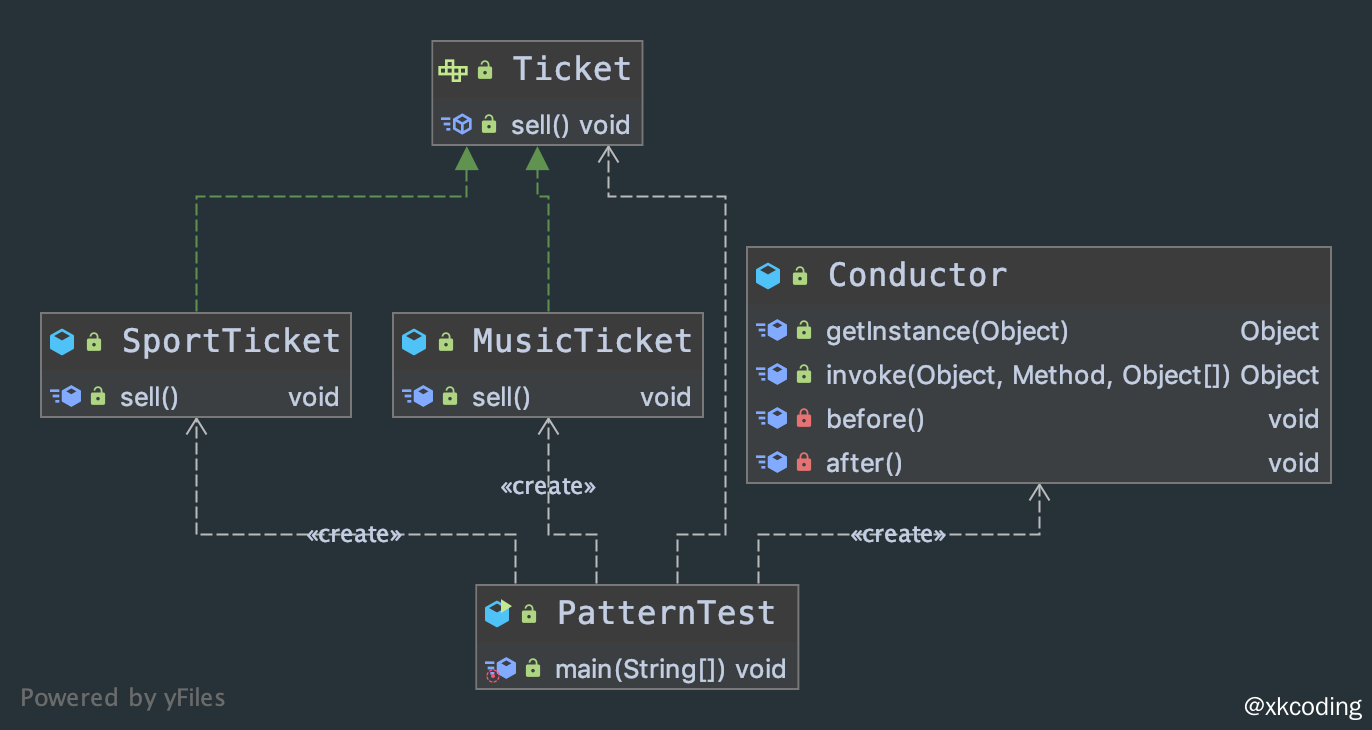Click the Conductor class icon
Screen dimensions: 1372x730
click(767, 276)
